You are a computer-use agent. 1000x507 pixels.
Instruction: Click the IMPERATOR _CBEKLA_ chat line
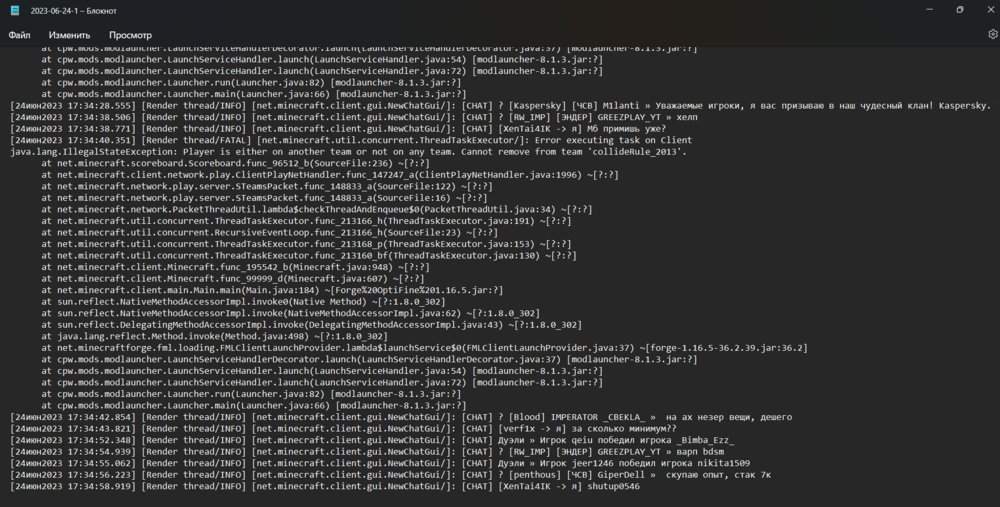pyautogui.click(x=401, y=417)
